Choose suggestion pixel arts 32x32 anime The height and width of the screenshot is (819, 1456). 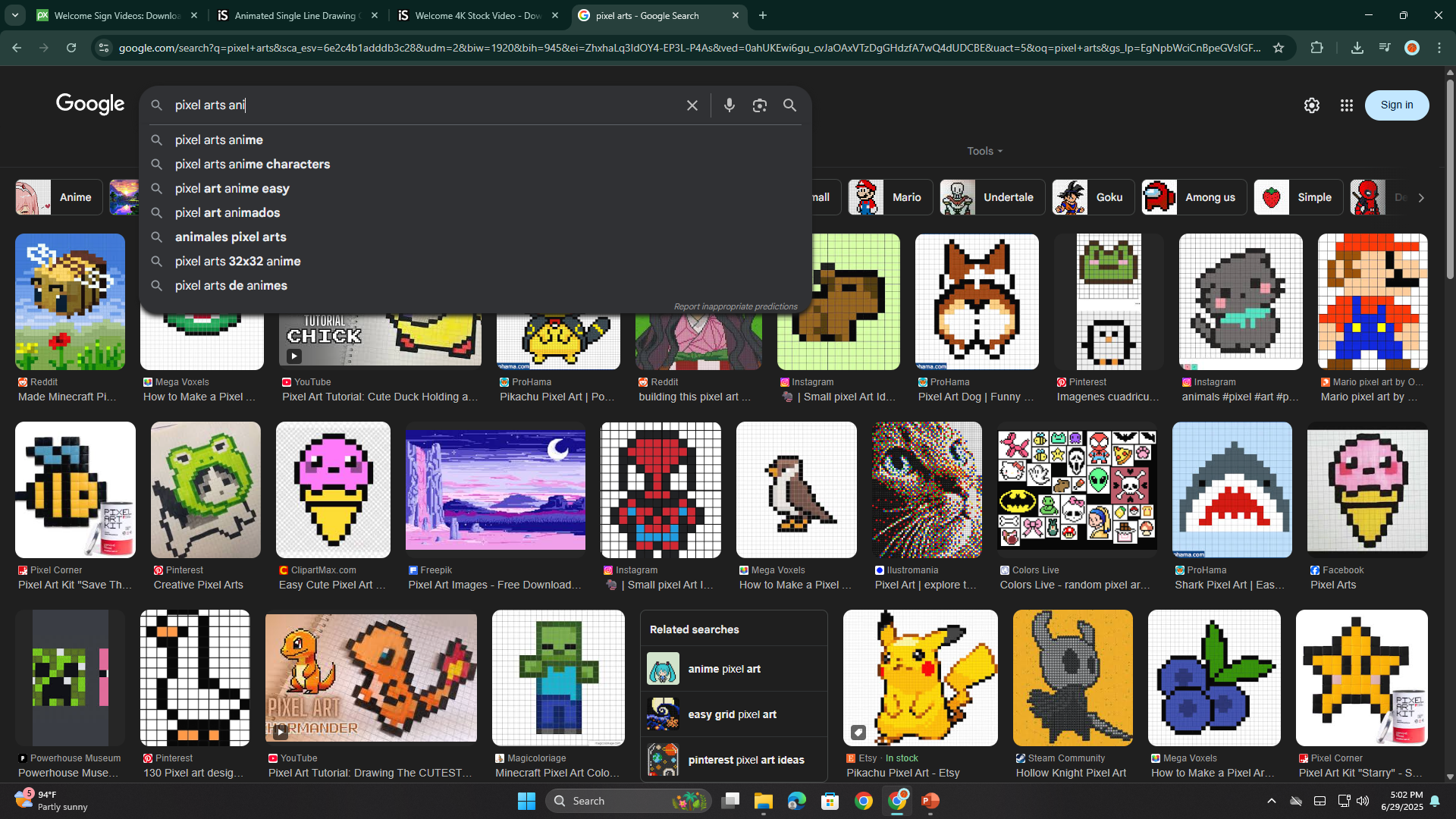pyautogui.click(x=475, y=261)
